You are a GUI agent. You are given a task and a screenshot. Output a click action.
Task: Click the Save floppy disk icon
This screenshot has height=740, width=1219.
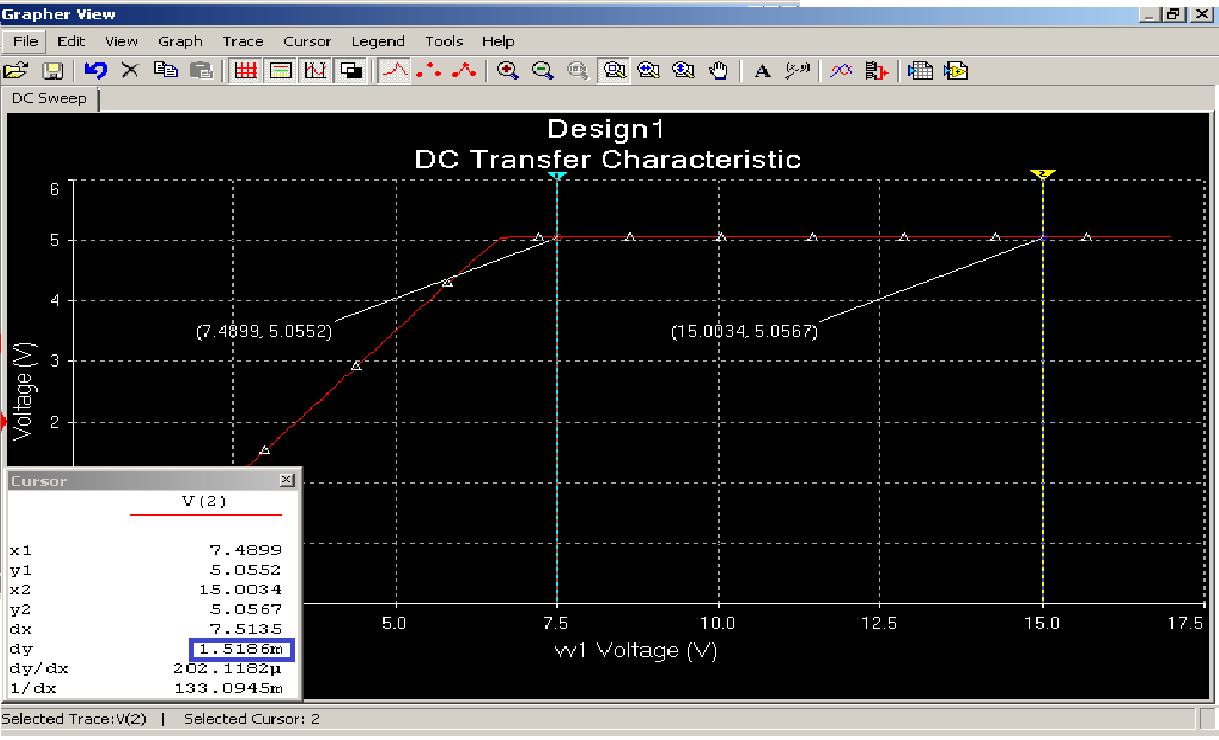[52, 71]
